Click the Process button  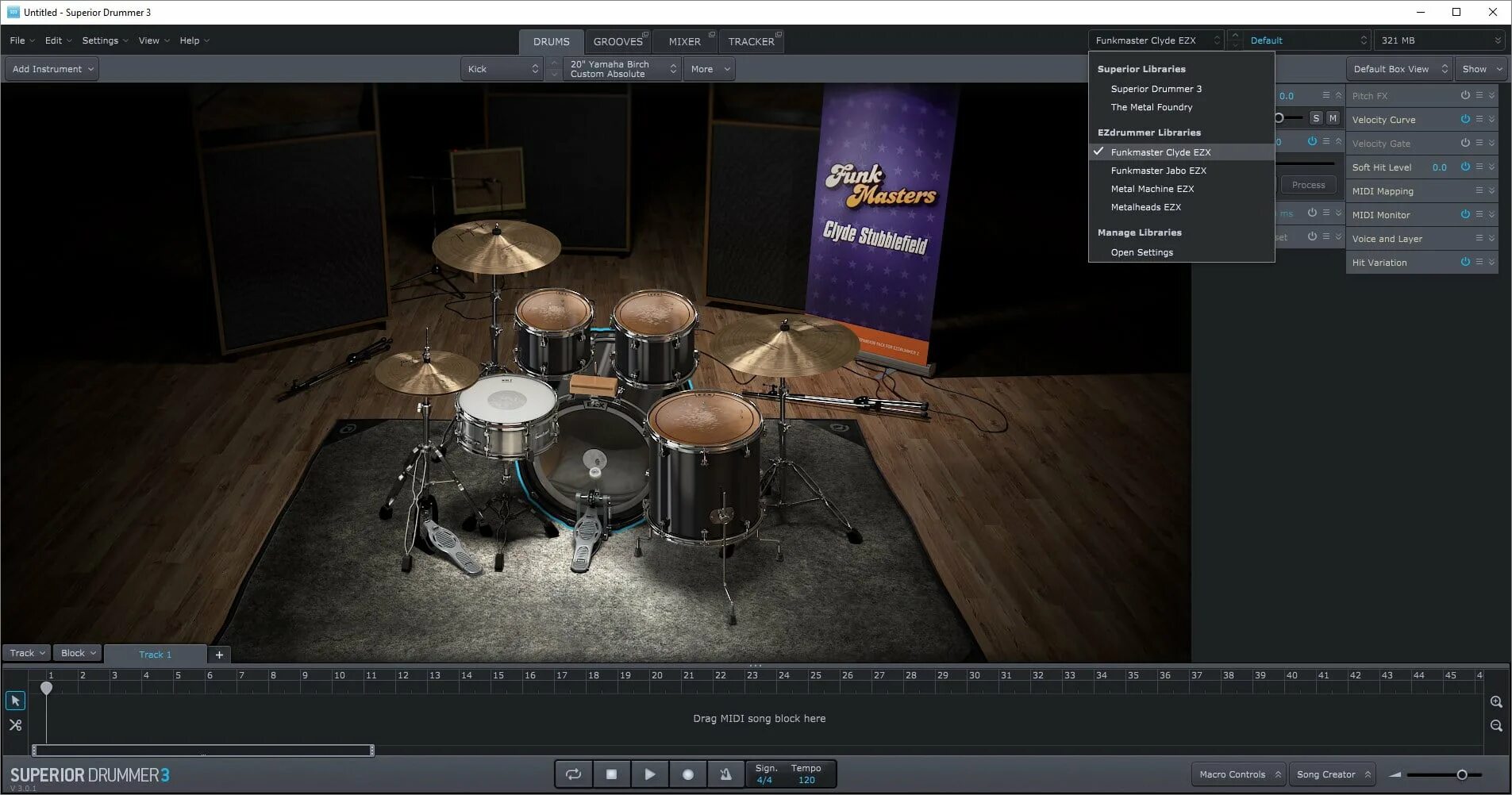[x=1308, y=185]
